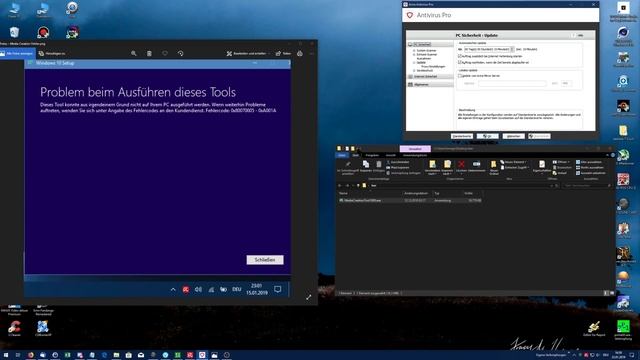Toggle checkbox Auftrag zusätzlich bei Internet-Verbindung starten

(x=460, y=56)
